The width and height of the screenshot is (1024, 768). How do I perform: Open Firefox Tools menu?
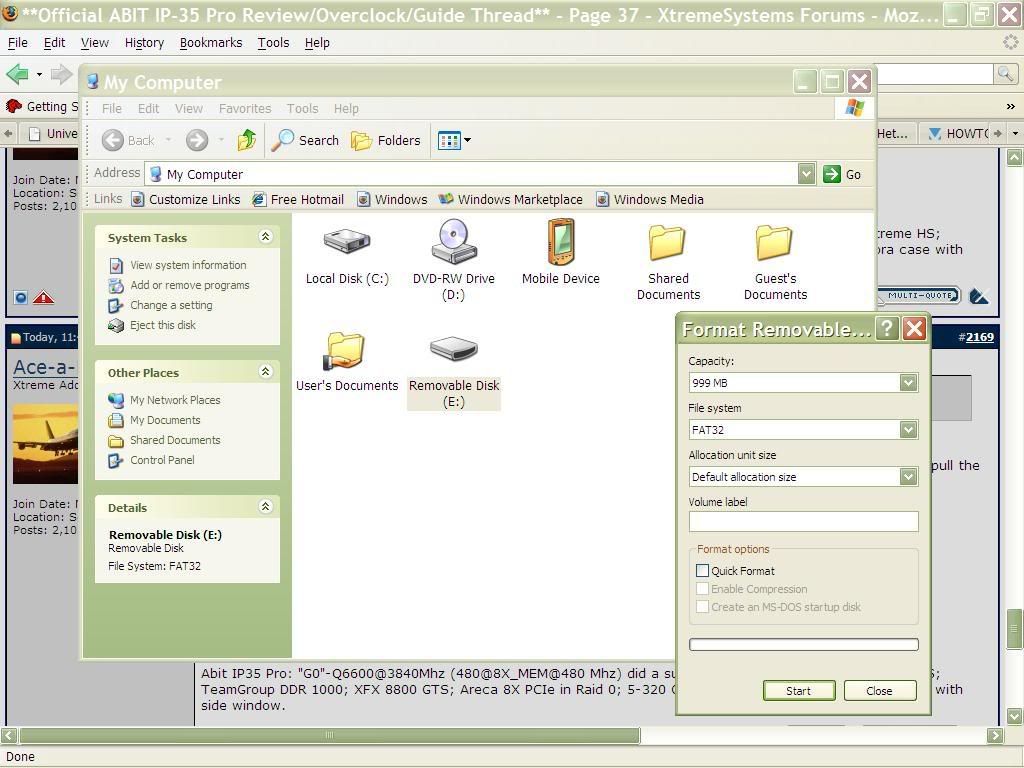coord(273,42)
